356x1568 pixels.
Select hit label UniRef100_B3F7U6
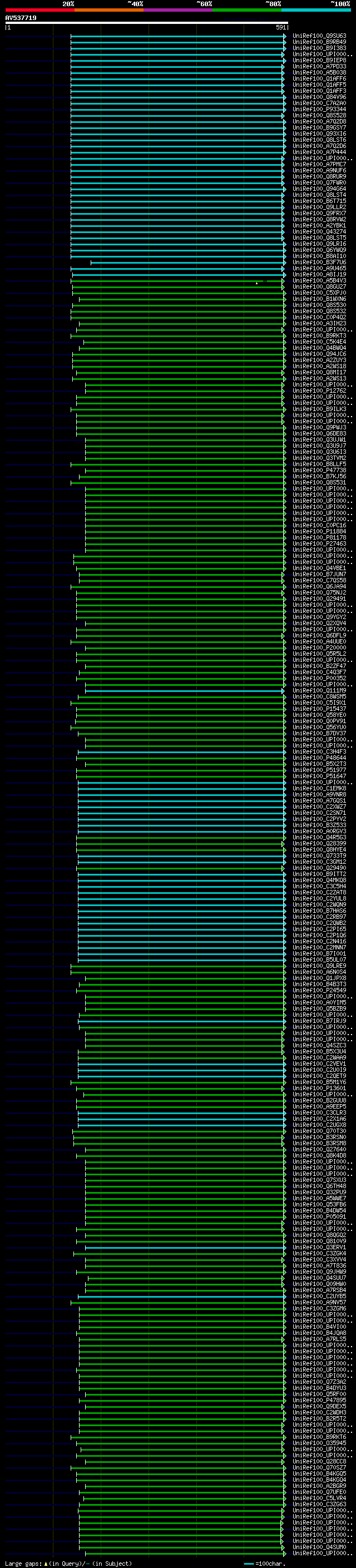point(319,263)
